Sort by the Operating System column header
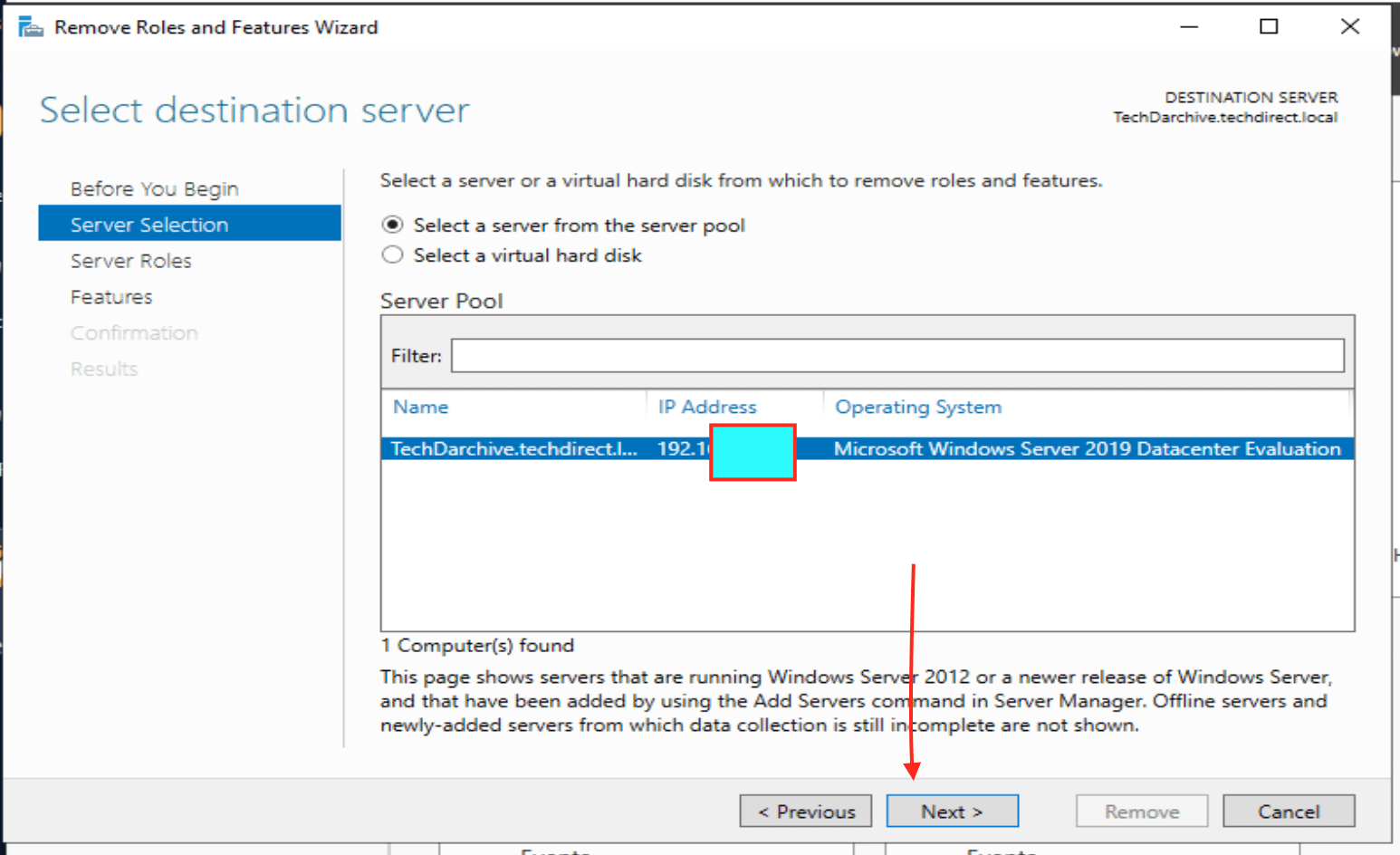The height and width of the screenshot is (855, 1400). (x=917, y=408)
